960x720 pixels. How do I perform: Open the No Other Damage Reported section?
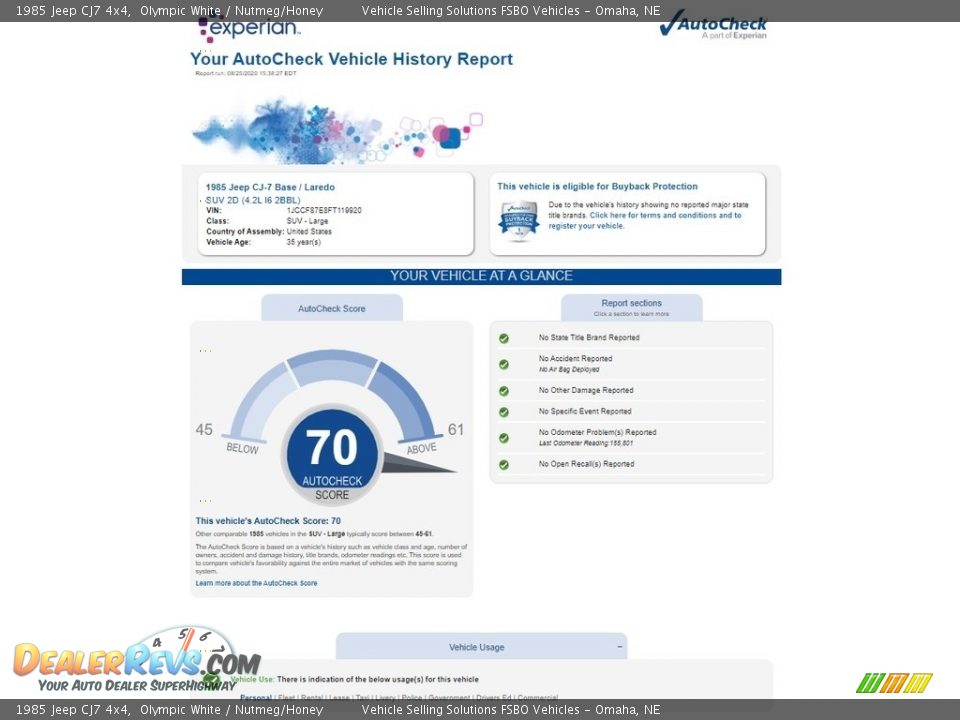pos(586,390)
